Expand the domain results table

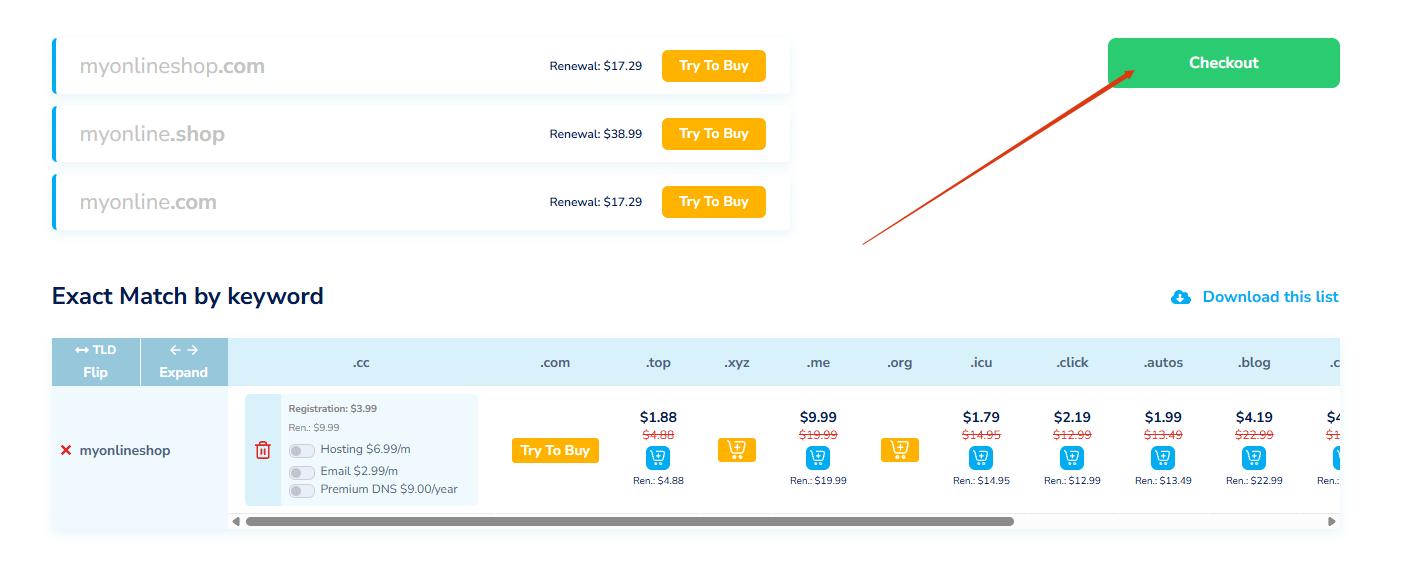click(x=184, y=362)
